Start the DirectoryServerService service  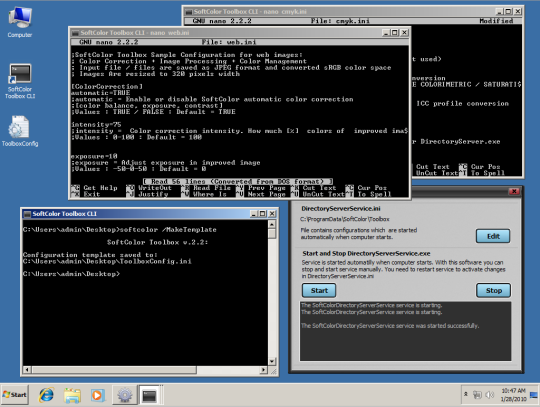tap(319, 290)
